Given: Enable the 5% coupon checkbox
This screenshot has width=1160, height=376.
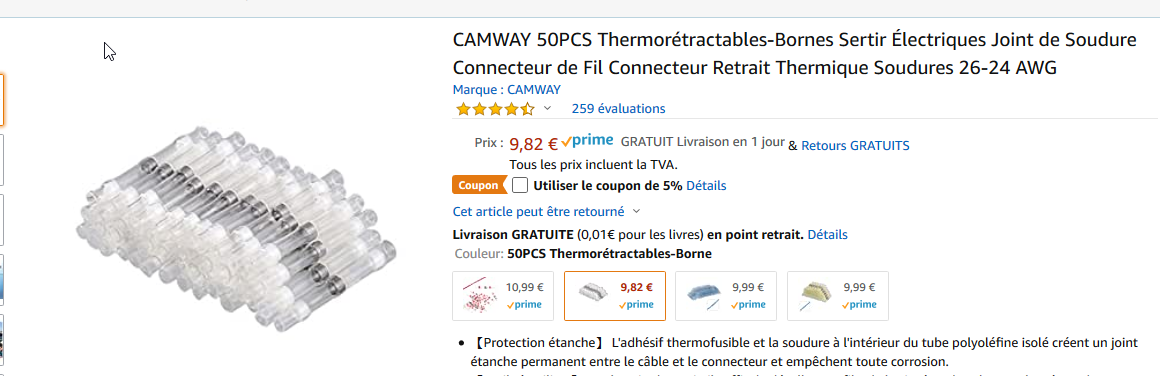Looking at the screenshot, I should (520, 185).
